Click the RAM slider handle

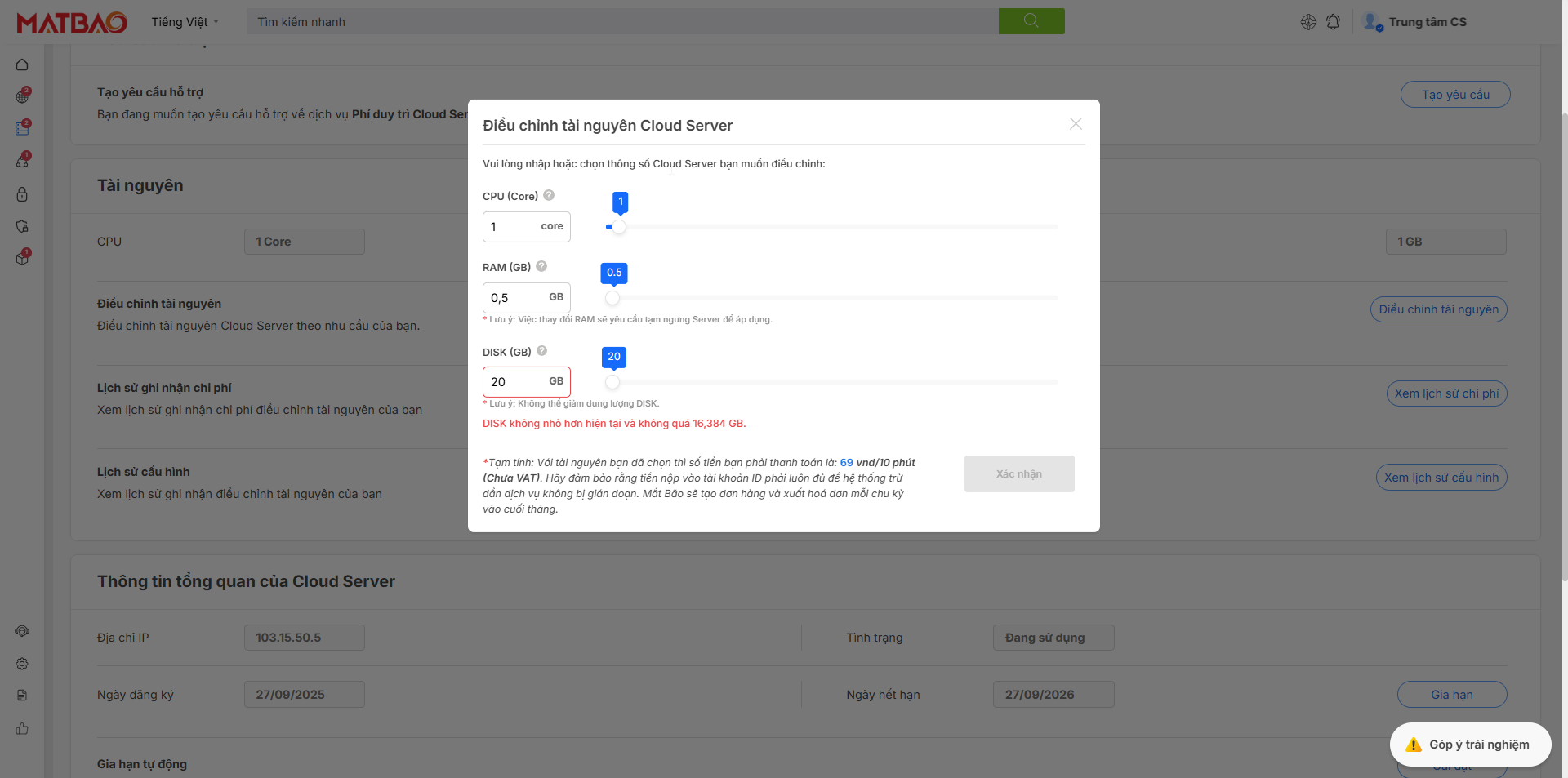click(612, 298)
